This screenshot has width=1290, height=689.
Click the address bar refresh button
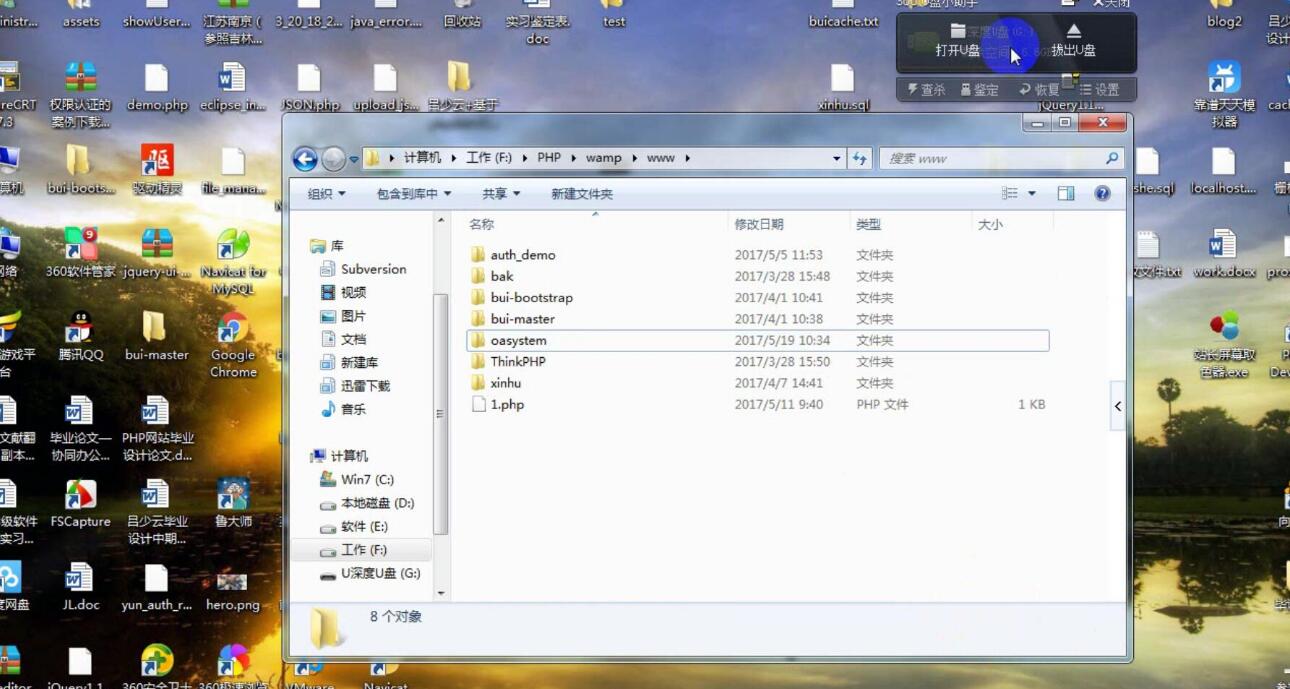click(x=860, y=158)
